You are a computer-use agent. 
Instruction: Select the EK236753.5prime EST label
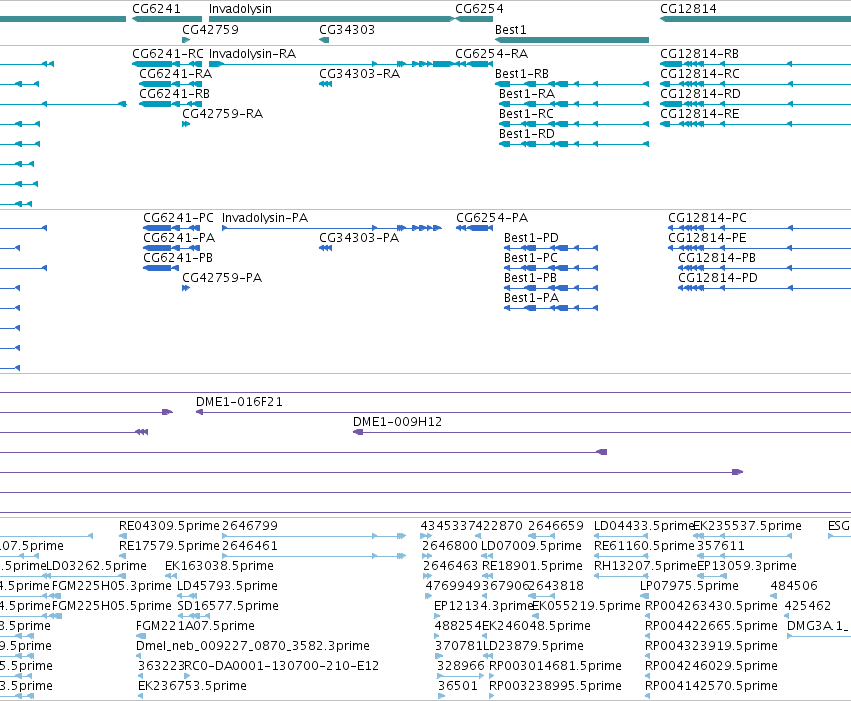192,686
